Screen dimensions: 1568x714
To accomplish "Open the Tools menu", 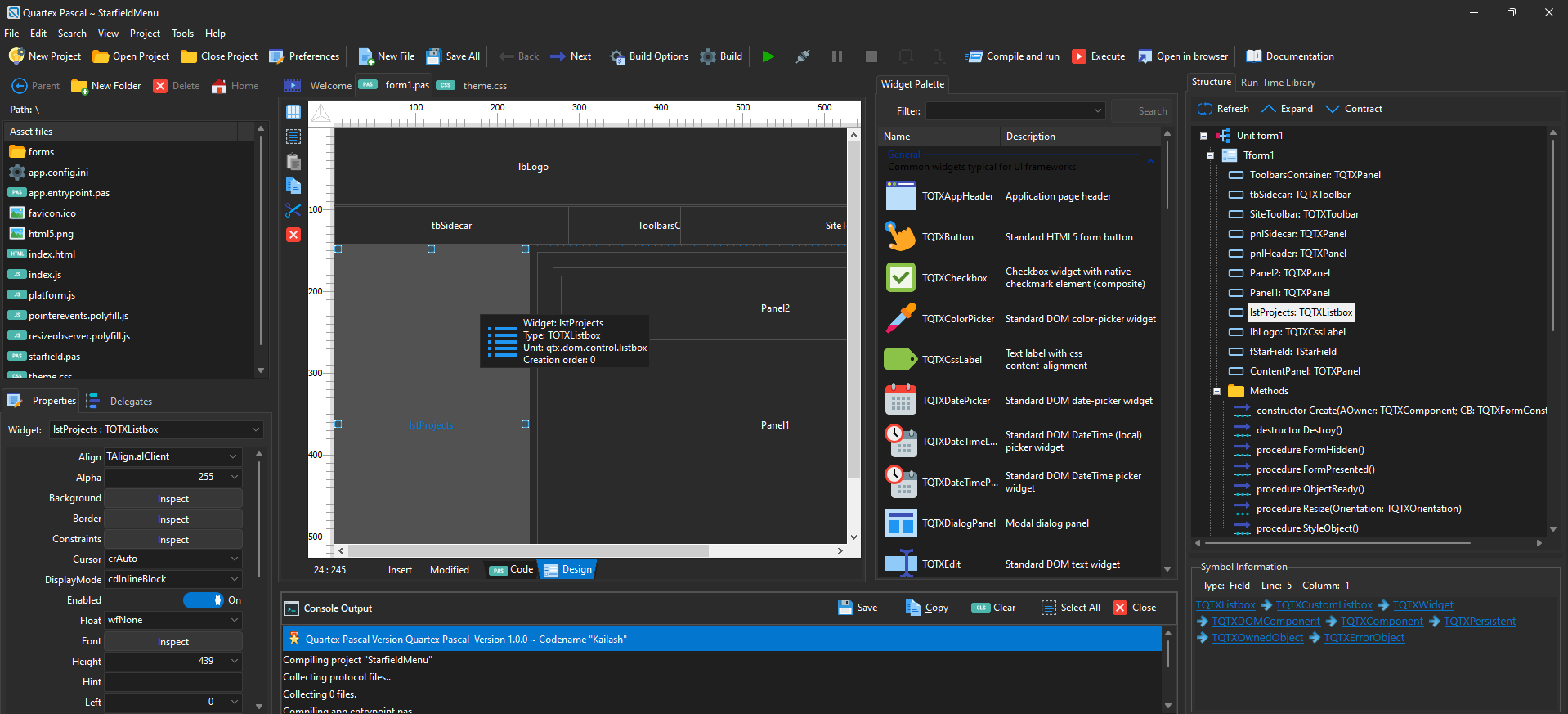I will click(x=182, y=34).
